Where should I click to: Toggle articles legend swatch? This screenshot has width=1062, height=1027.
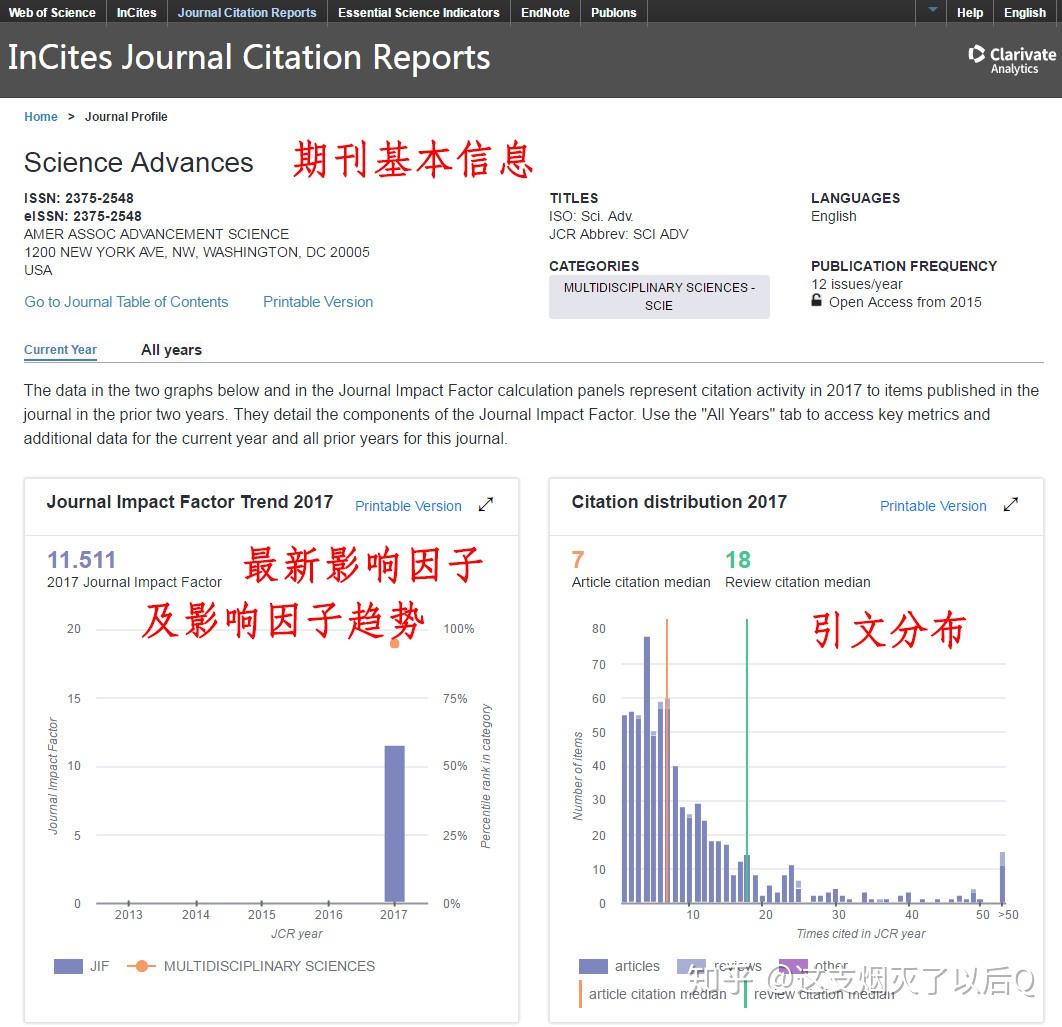coord(593,966)
